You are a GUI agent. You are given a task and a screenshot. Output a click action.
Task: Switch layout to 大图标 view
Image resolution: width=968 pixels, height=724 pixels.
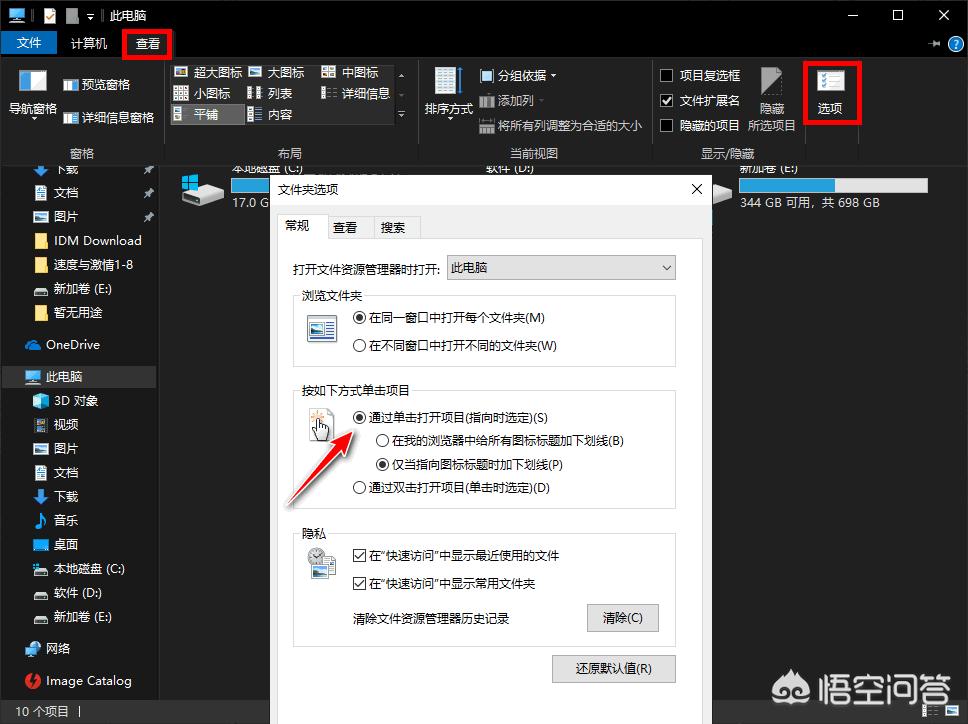tap(280, 71)
